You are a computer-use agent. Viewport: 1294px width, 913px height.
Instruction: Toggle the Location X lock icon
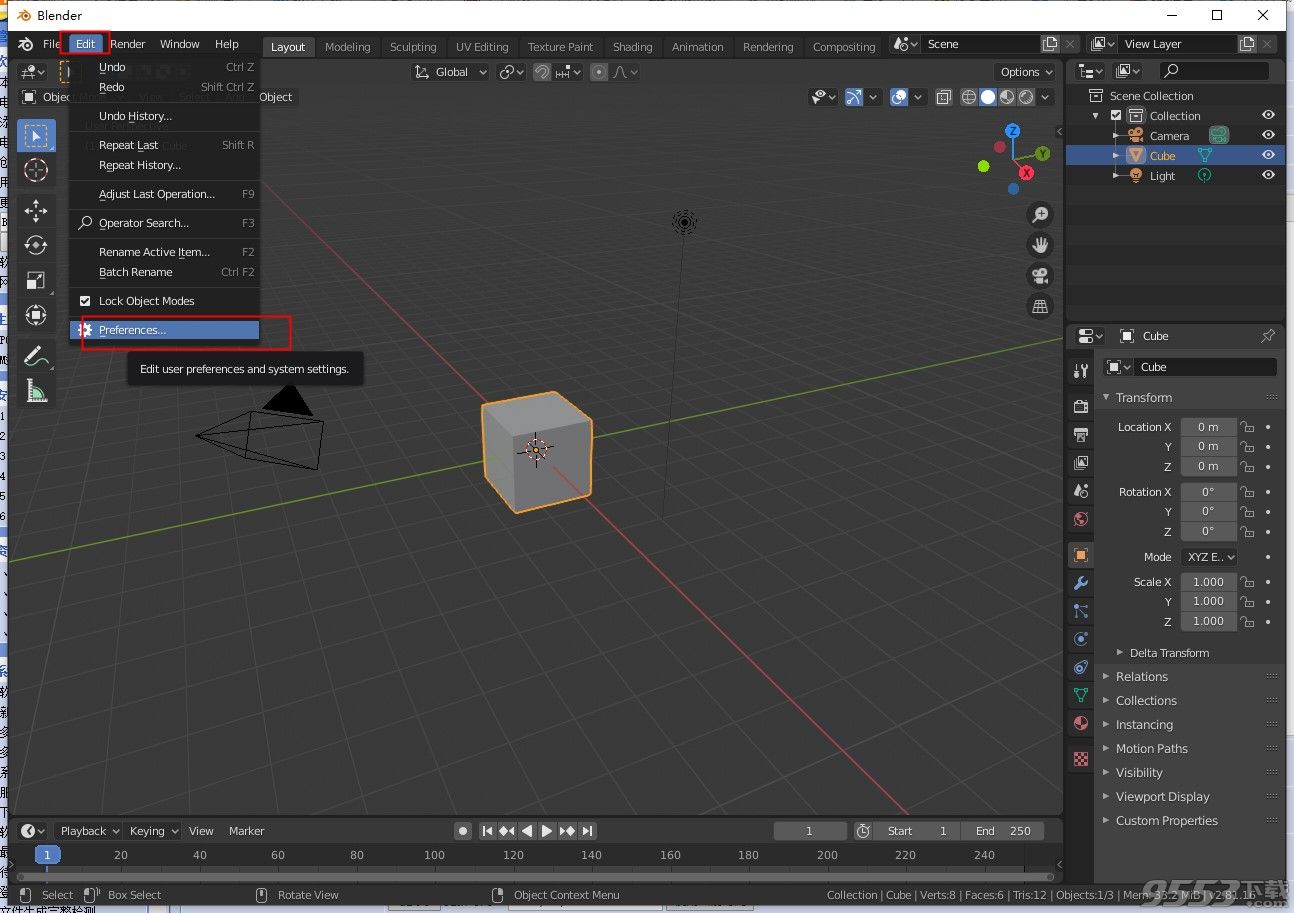pos(1247,427)
